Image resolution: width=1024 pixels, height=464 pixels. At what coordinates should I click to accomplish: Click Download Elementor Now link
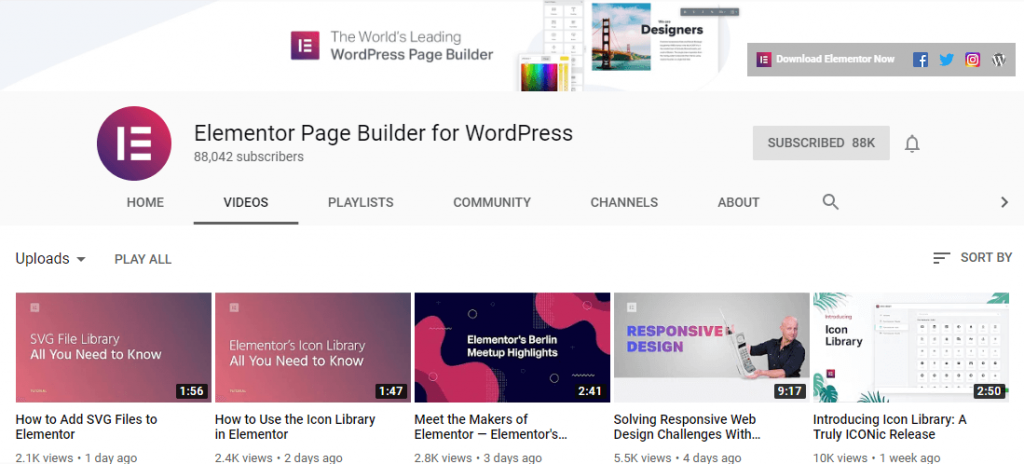pos(835,59)
